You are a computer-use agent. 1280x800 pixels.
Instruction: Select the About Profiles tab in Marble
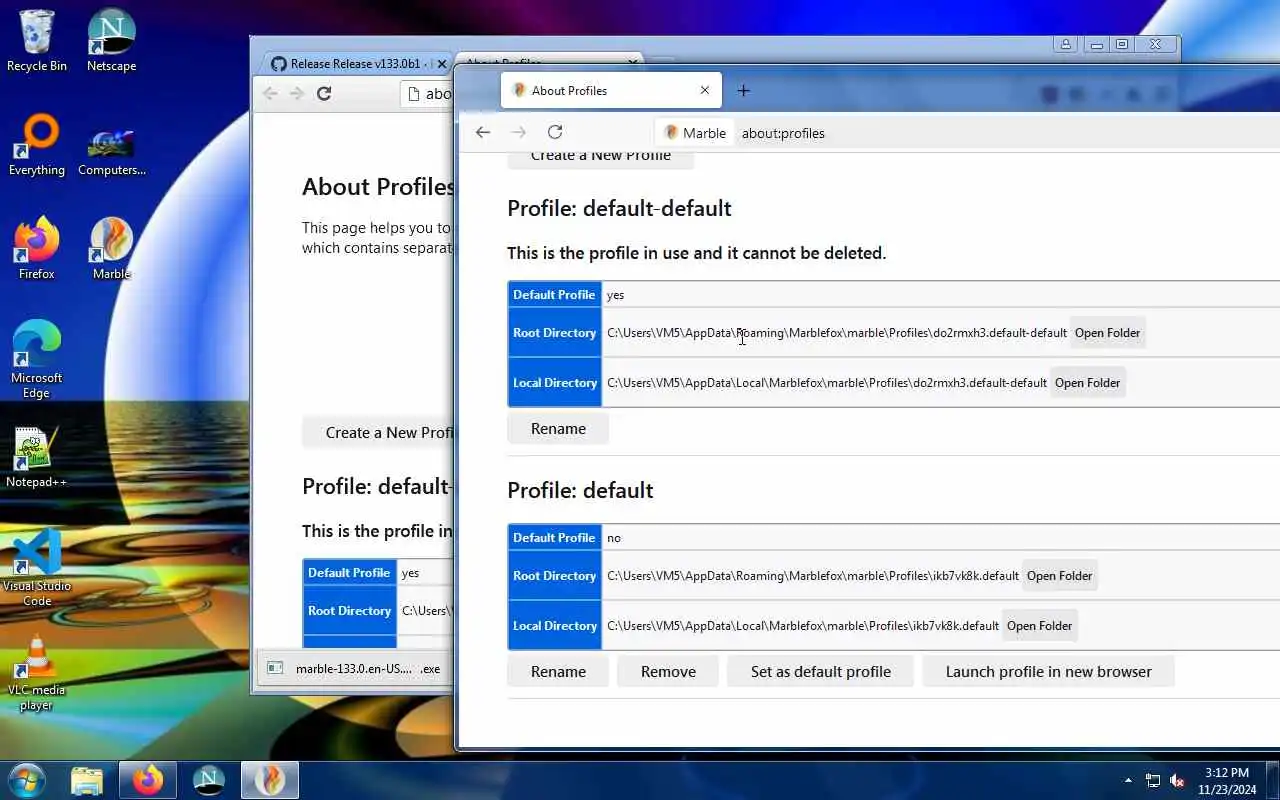[x=610, y=90]
